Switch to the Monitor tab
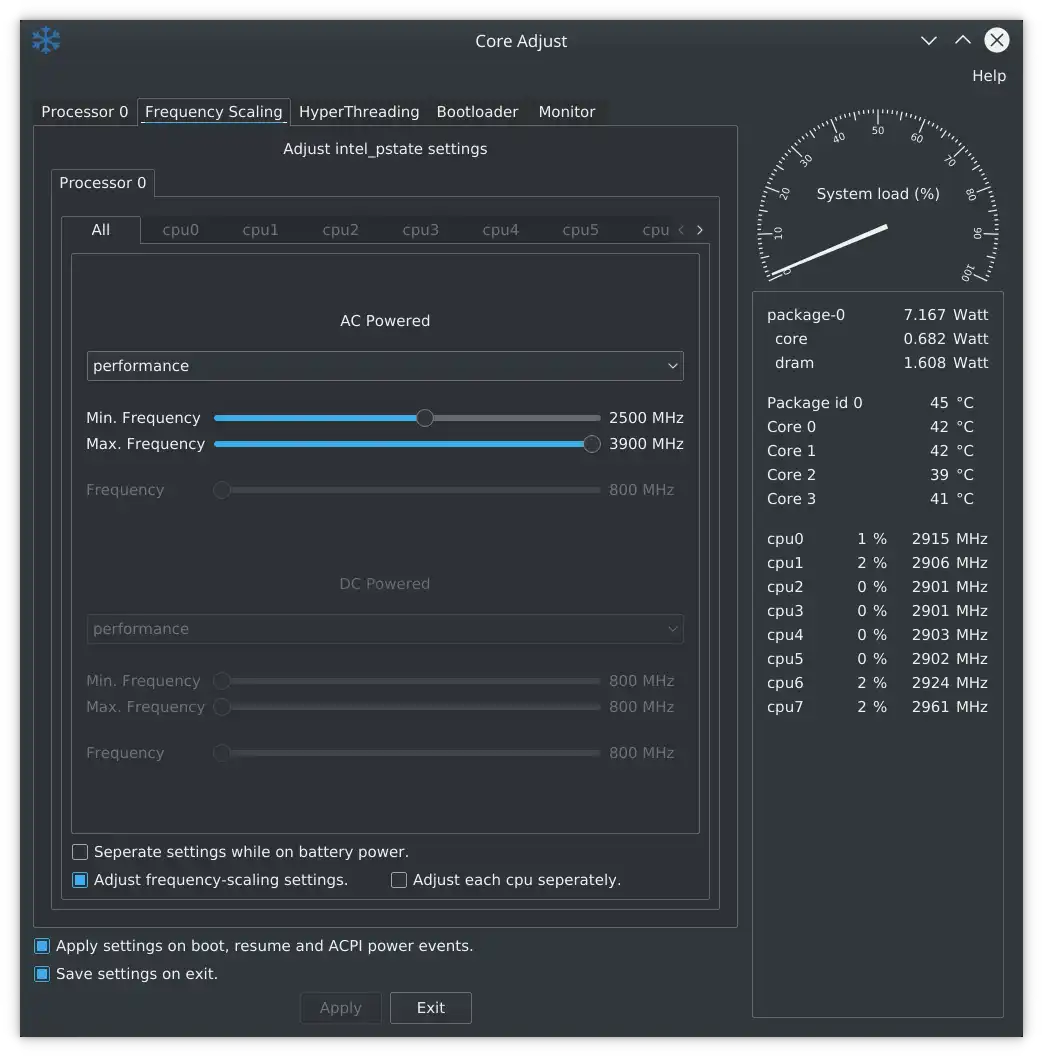 [x=566, y=112]
